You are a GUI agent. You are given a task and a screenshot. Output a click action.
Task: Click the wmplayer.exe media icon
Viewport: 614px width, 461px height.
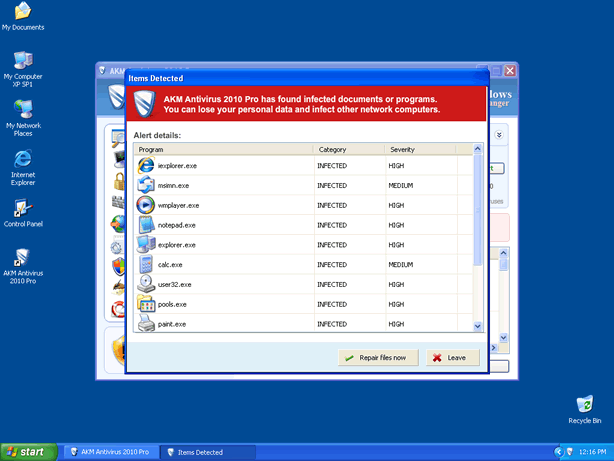146,205
